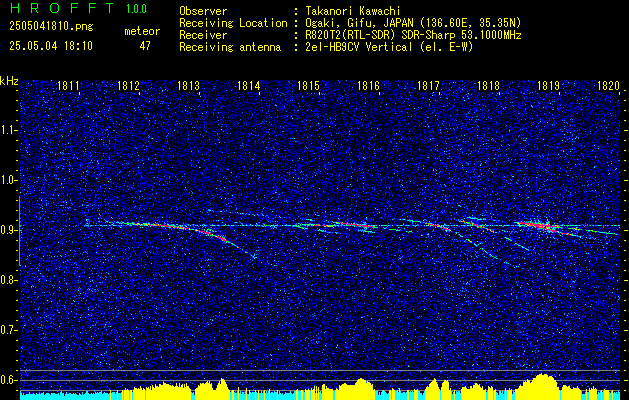Image resolution: width=629 pixels, height=400 pixels.
Task: Click the version number 1.0.0
Action: [x=136, y=8]
